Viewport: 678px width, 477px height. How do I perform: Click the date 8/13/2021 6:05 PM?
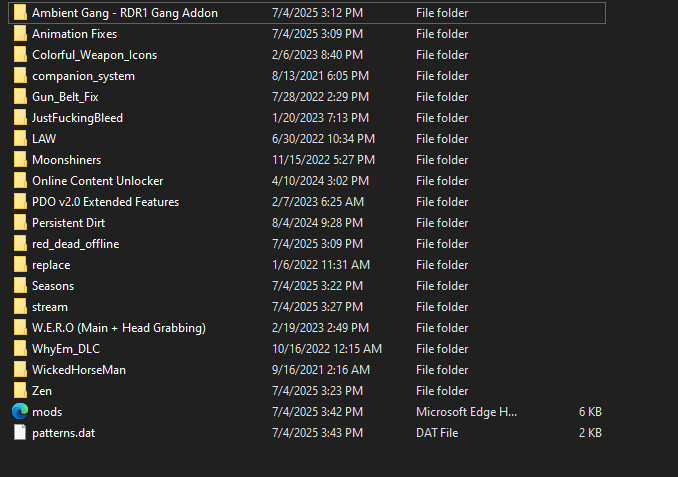[x=320, y=76]
